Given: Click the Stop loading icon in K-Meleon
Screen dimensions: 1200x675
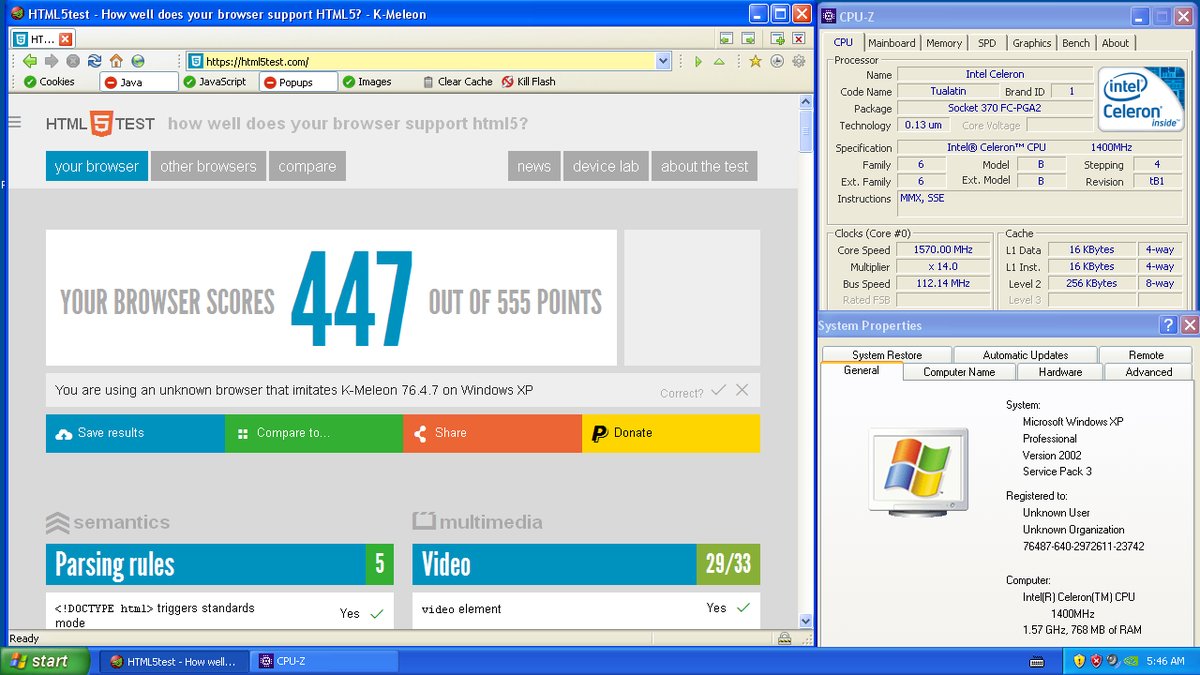Looking at the screenshot, I should tap(73, 61).
